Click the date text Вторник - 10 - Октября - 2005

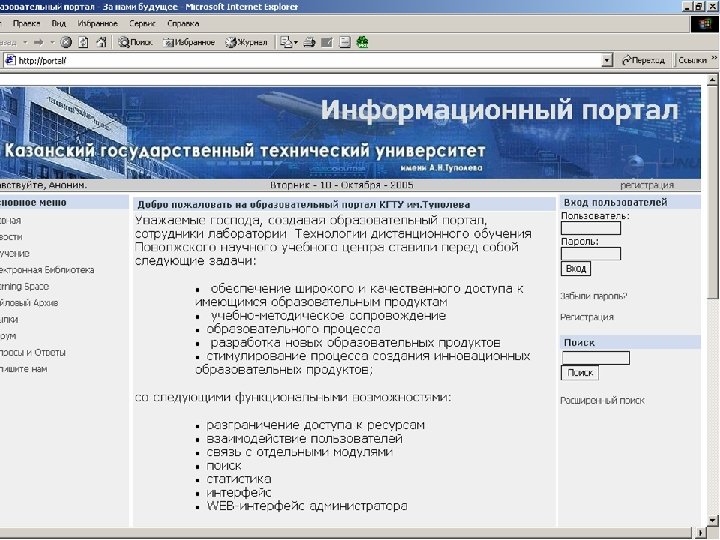pyautogui.click(x=342, y=185)
